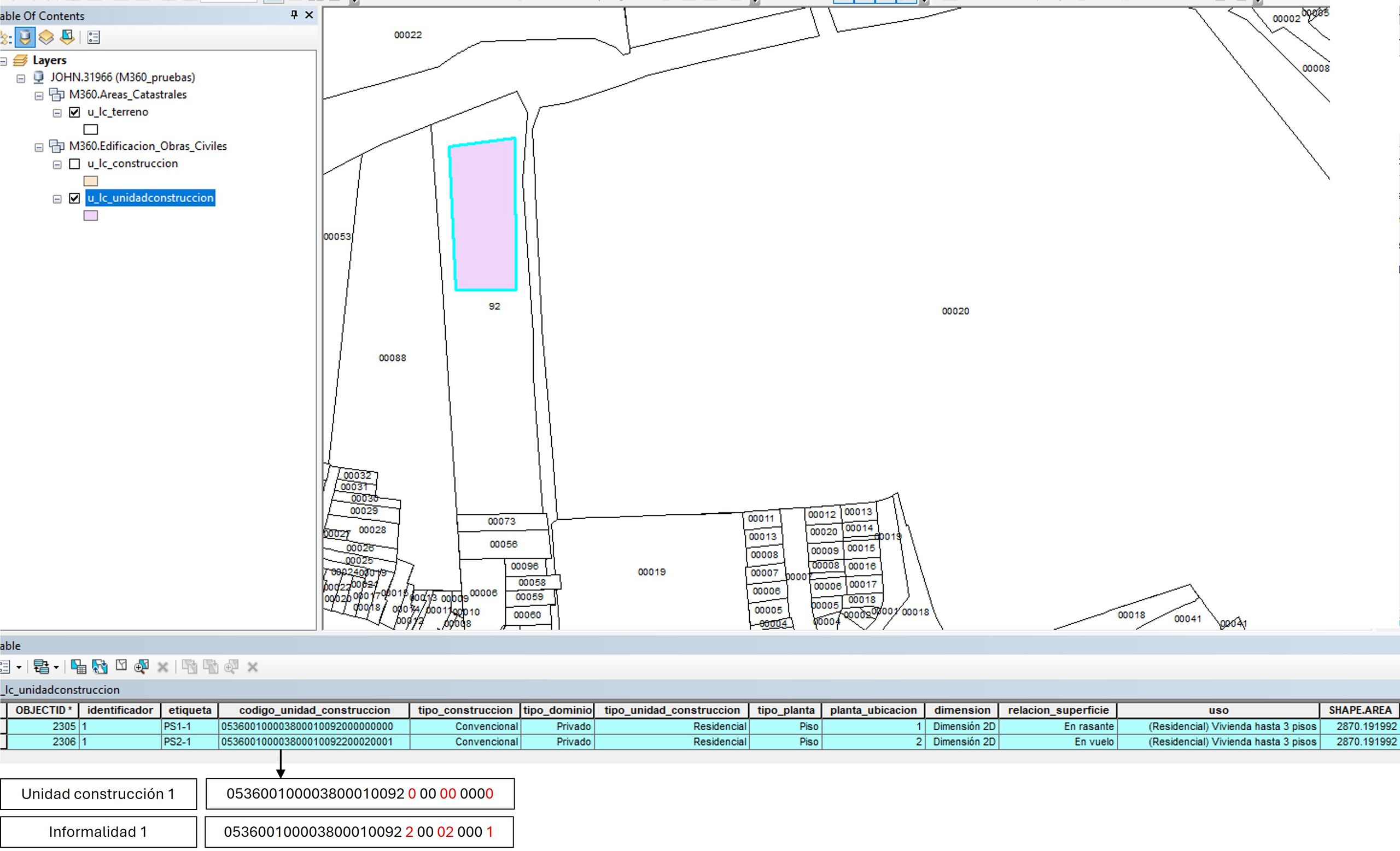Click Select By Attributes in table toolbar
Viewport: 1400px width, 851px height.
tap(78, 666)
